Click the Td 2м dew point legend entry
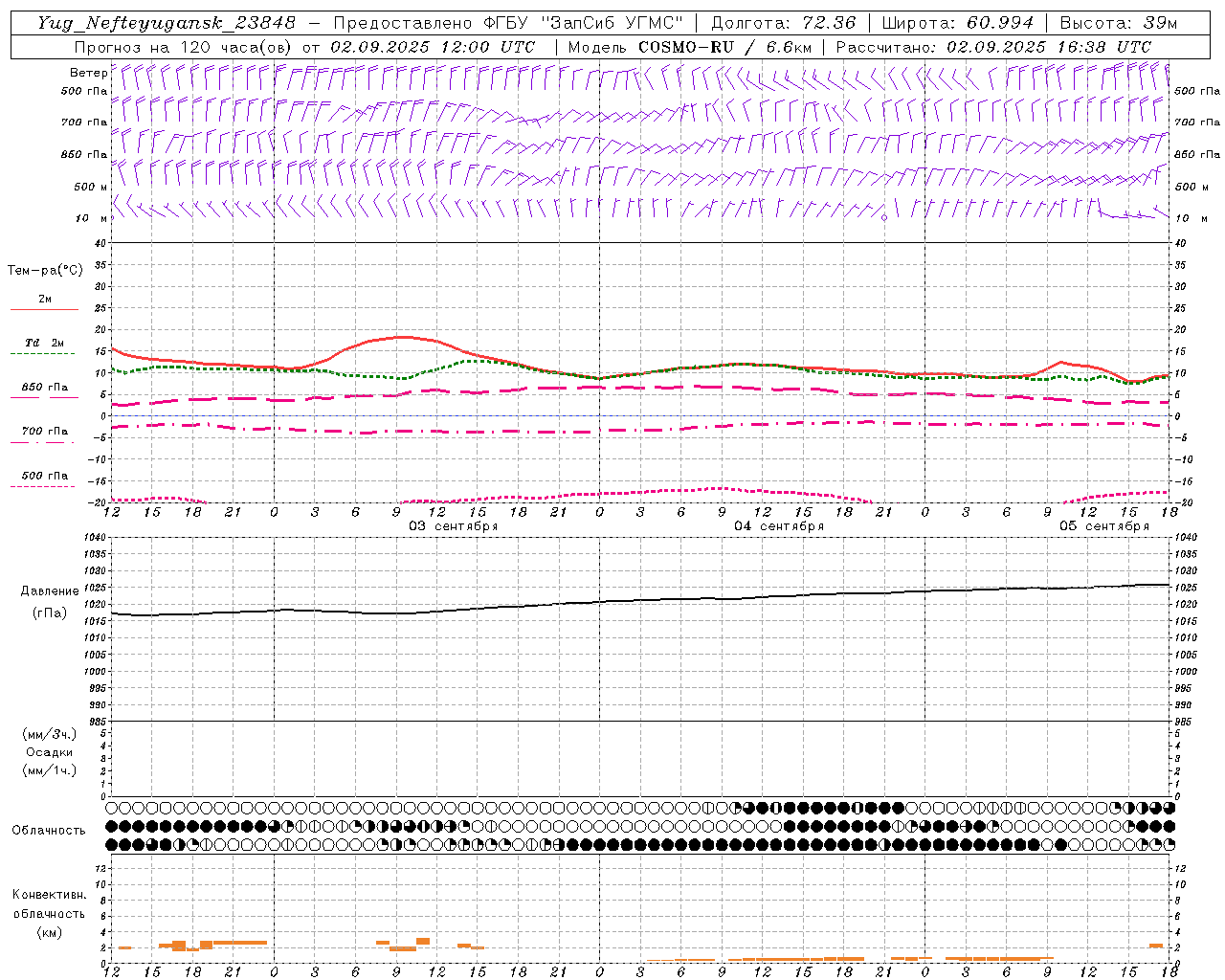Screen dimensions: 1225x980 coord(44,343)
